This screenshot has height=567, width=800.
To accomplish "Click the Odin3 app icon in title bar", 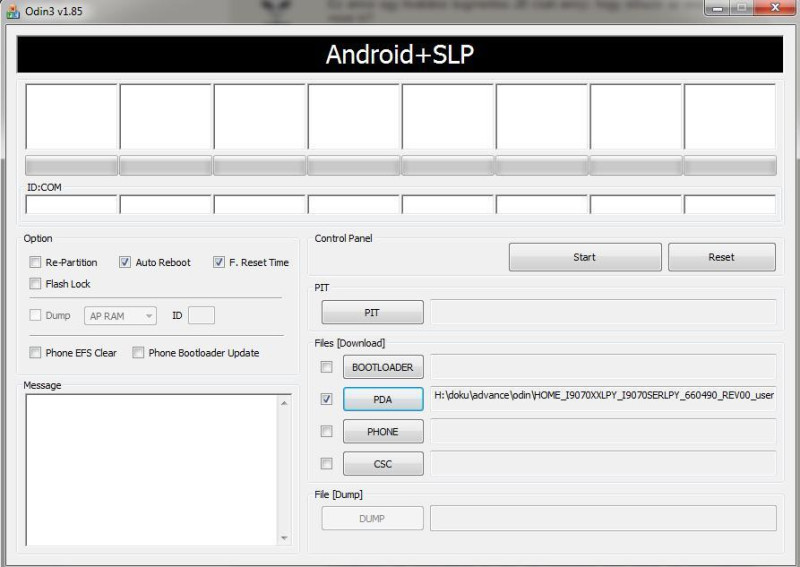I will [x=12, y=11].
